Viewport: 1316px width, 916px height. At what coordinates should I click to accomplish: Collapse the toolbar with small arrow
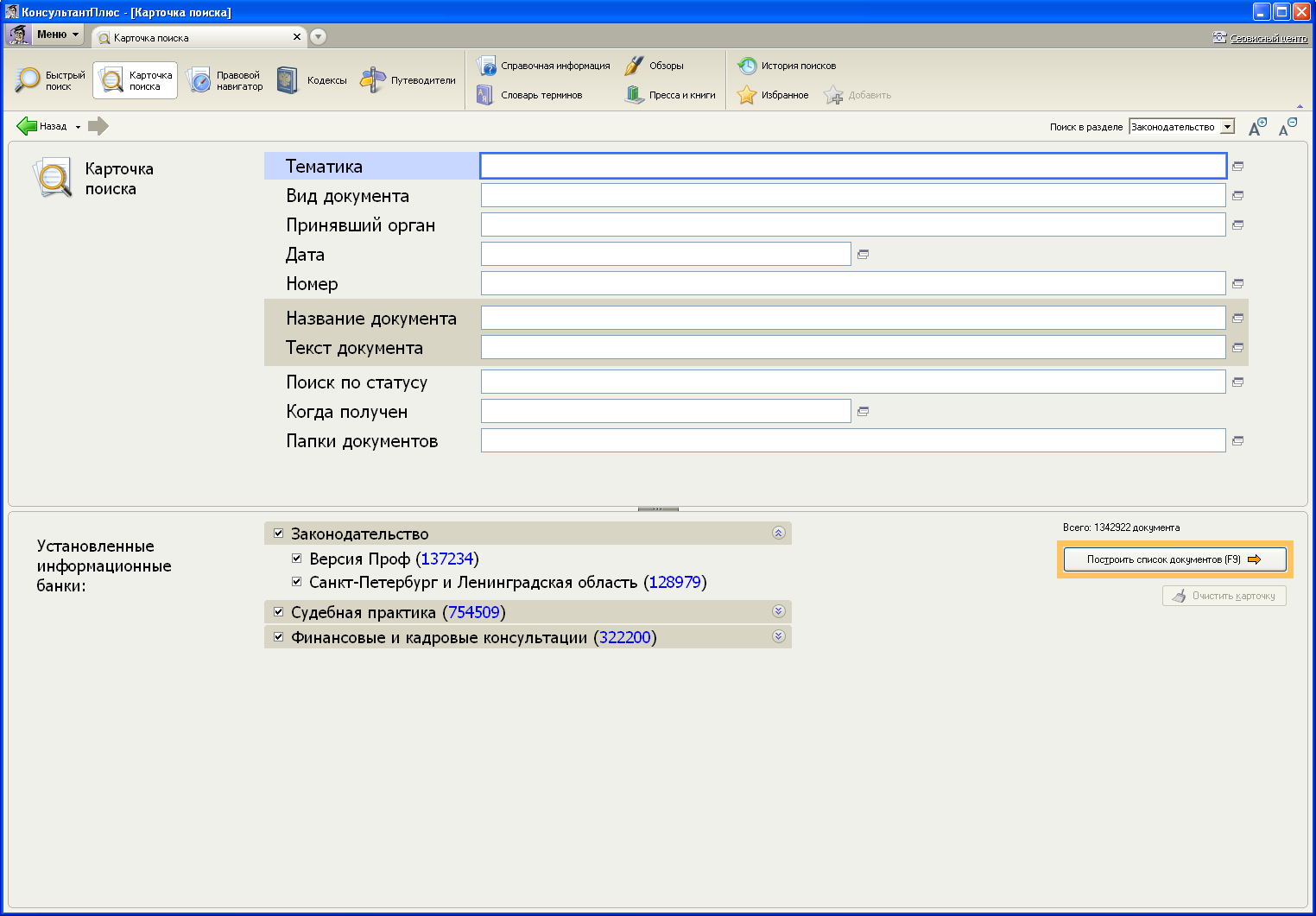[1300, 106]
